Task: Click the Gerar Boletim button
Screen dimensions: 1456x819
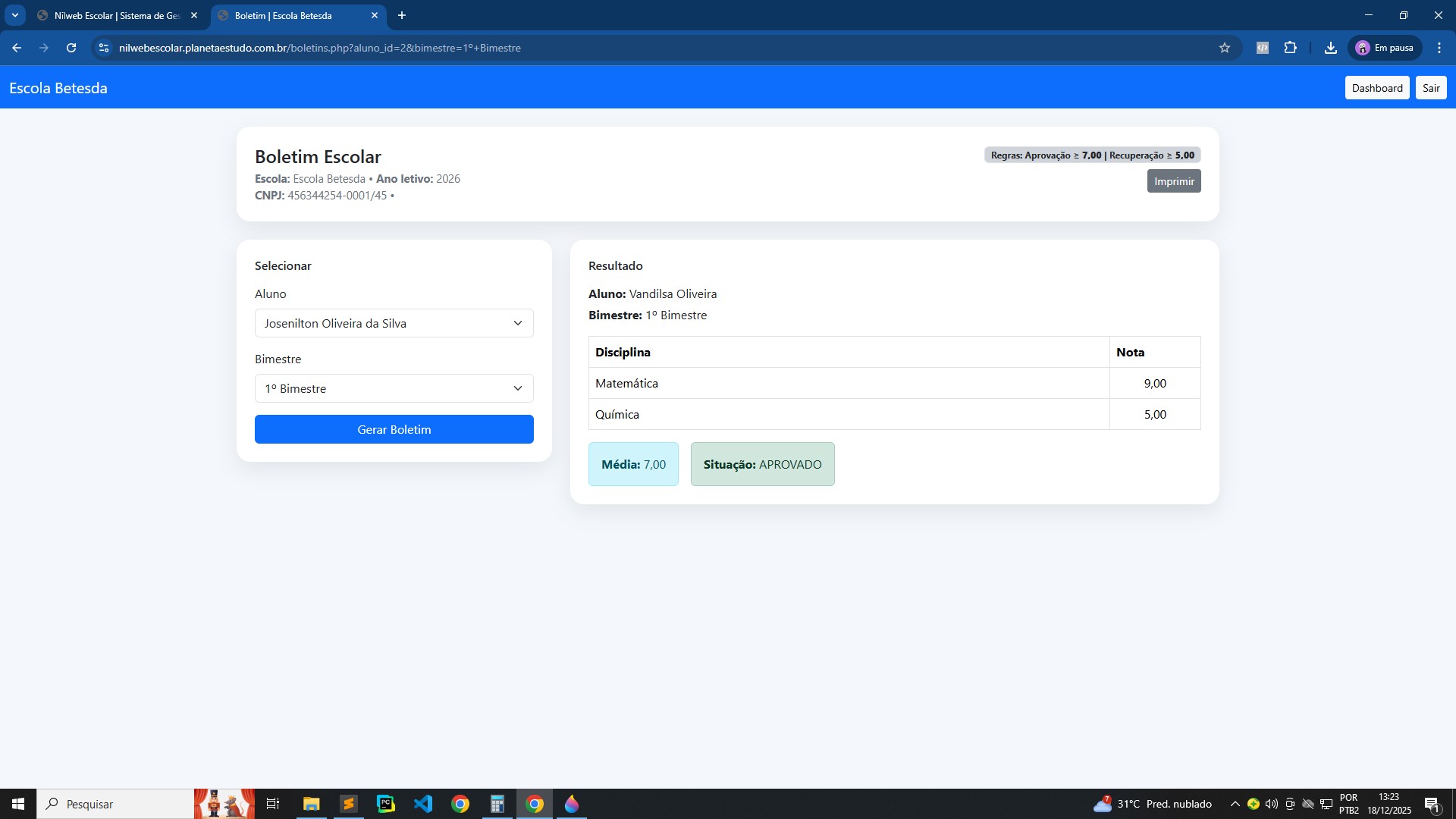Action: tap(394, 429)
